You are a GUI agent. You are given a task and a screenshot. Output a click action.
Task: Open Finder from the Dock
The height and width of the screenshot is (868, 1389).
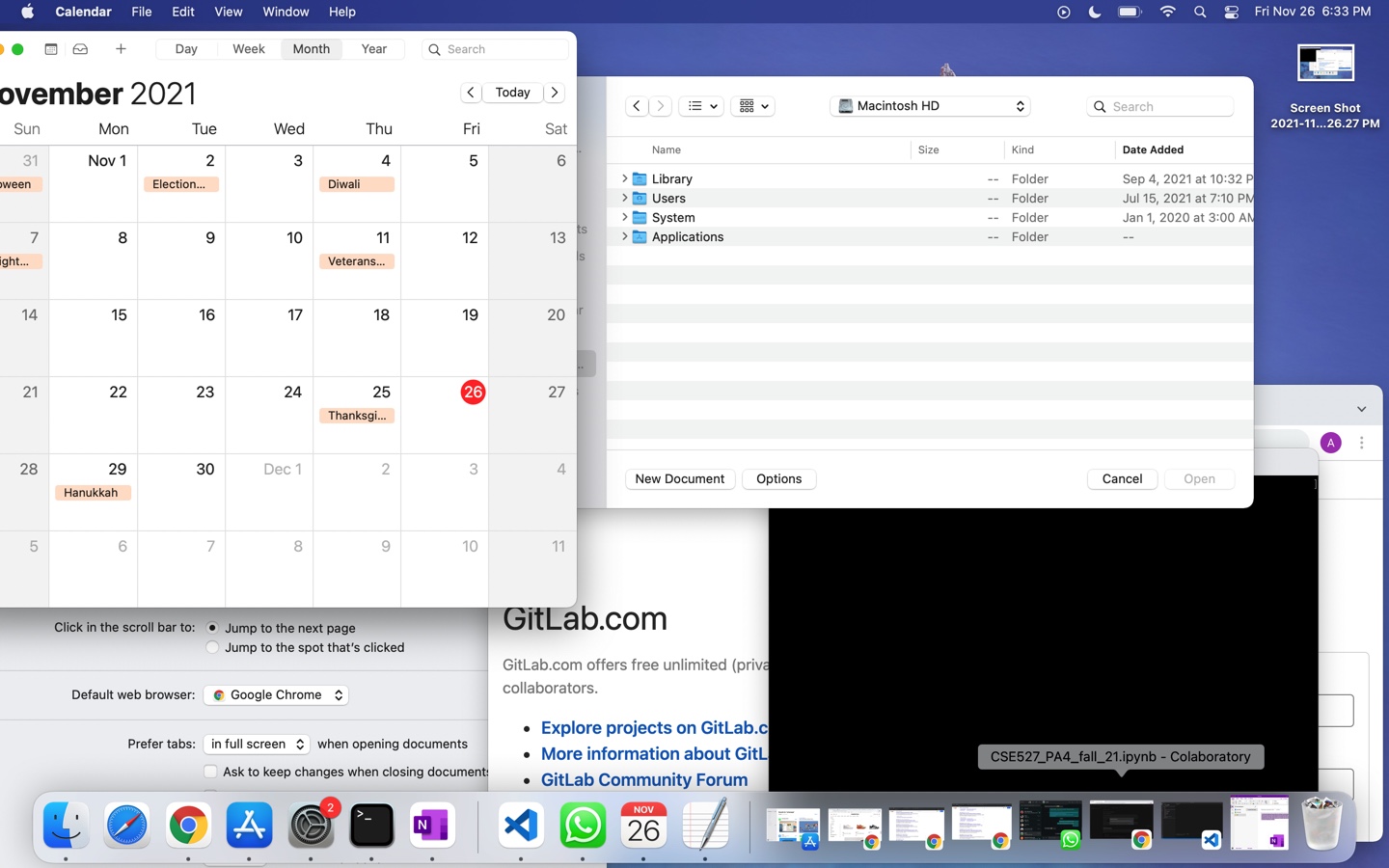[66, 827]
